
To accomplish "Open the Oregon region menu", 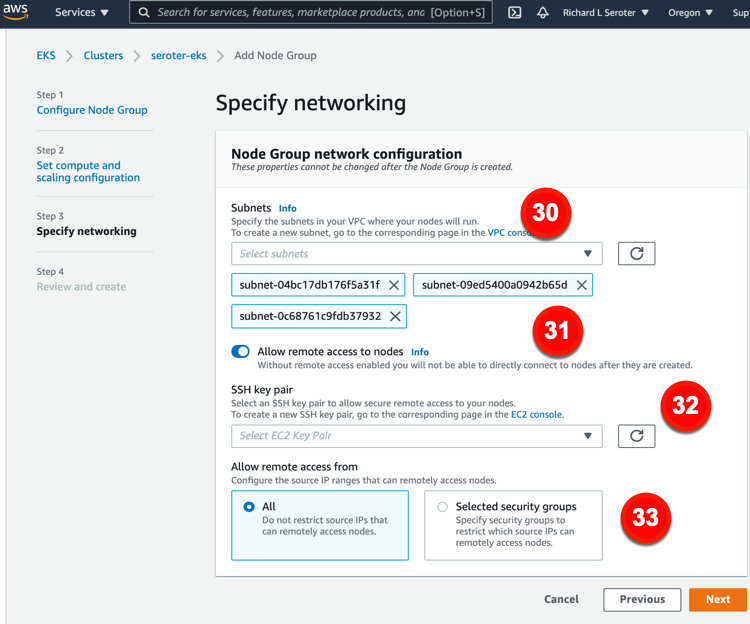I will point(690,13).
